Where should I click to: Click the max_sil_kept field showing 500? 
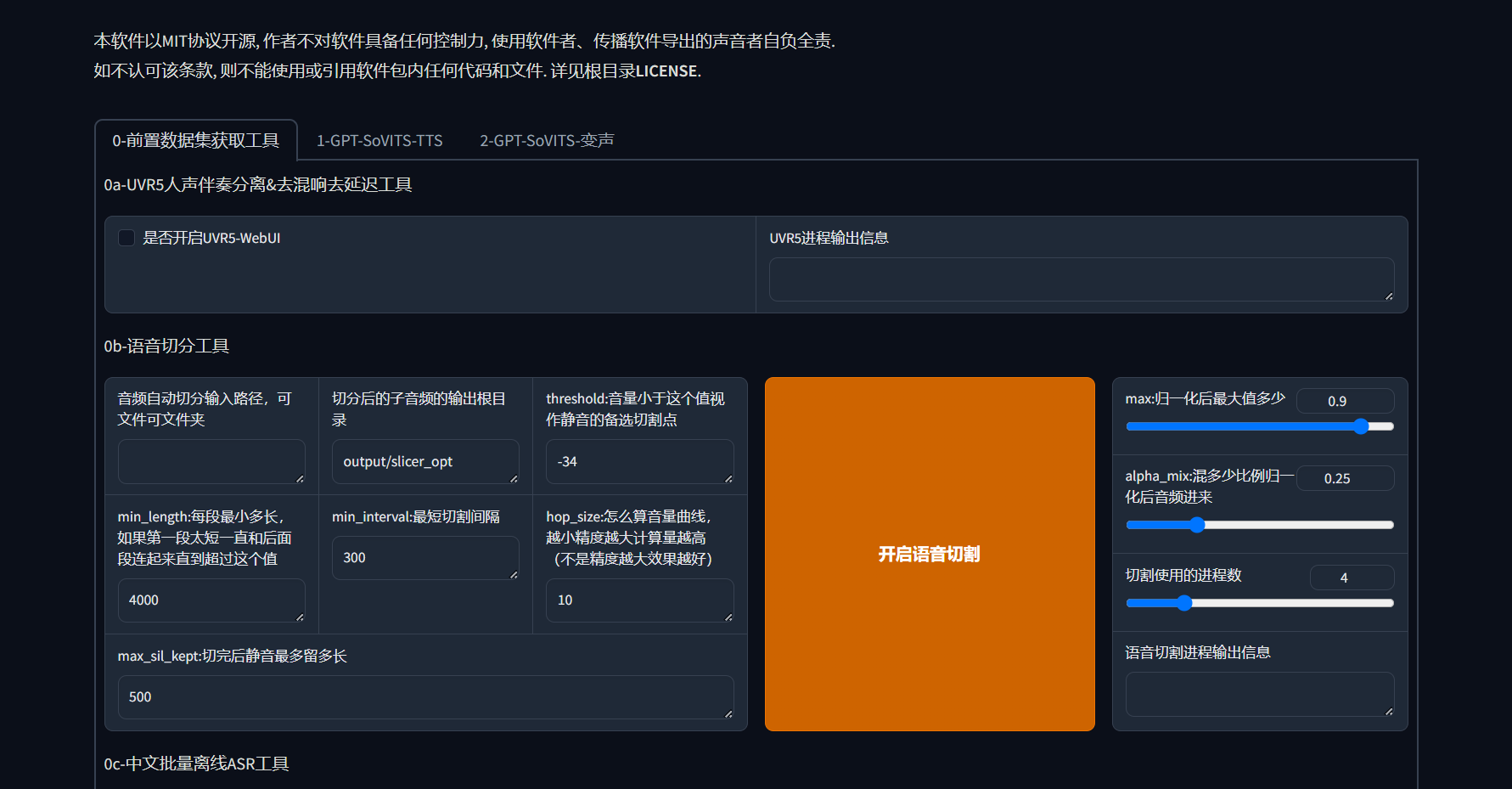425,697
